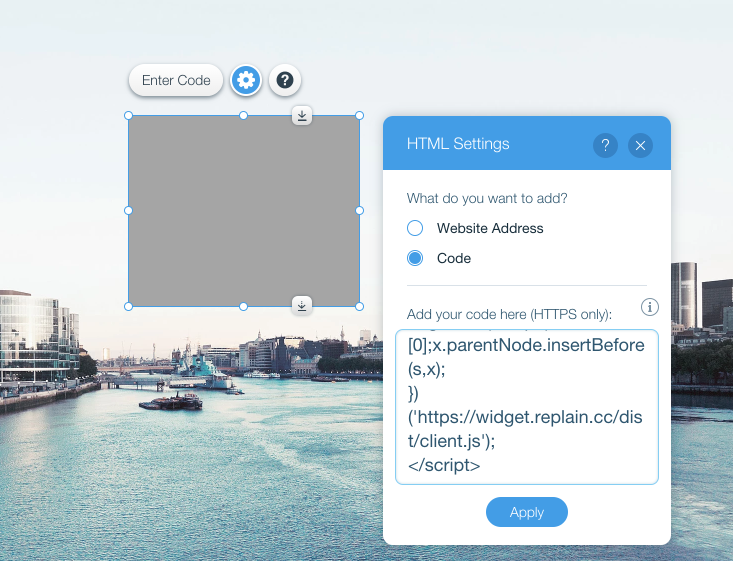Viewport: 733px width, 561px height.
Task: Open settings via the blue gear icon
Action: pos(246,80)
